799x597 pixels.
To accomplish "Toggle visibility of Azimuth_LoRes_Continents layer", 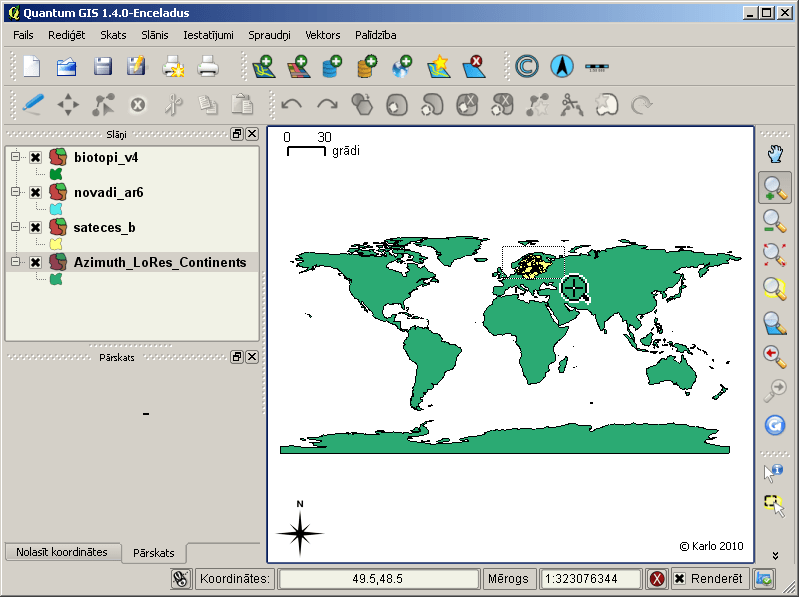I will coord(35,262).
